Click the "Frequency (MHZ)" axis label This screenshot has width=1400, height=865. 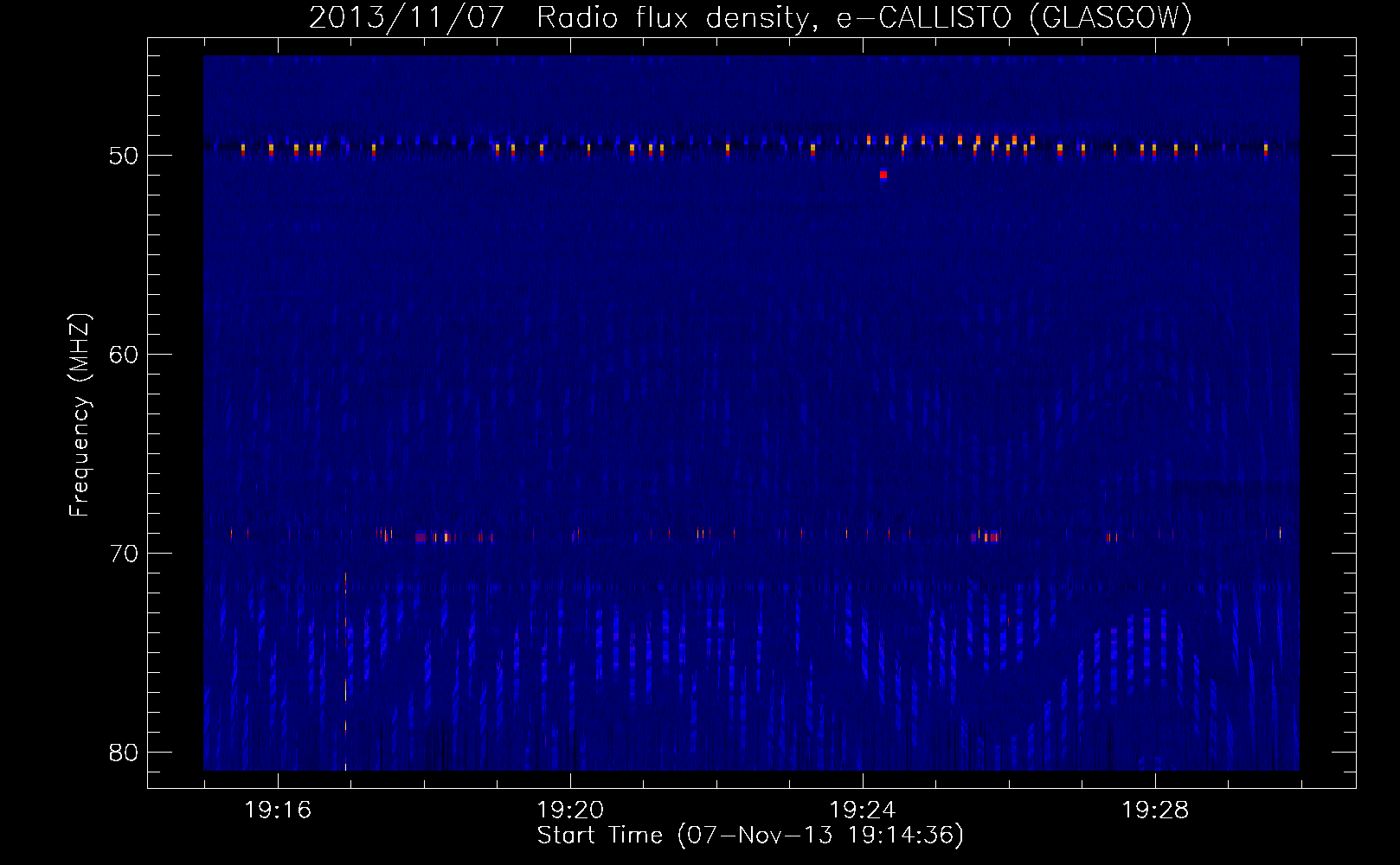tap(80, 416)
